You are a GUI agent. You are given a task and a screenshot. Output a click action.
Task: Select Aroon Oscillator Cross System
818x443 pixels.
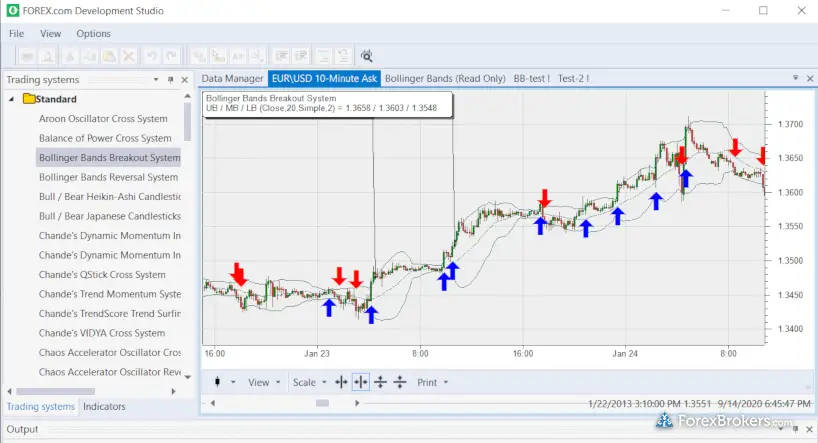click(103, 118)
